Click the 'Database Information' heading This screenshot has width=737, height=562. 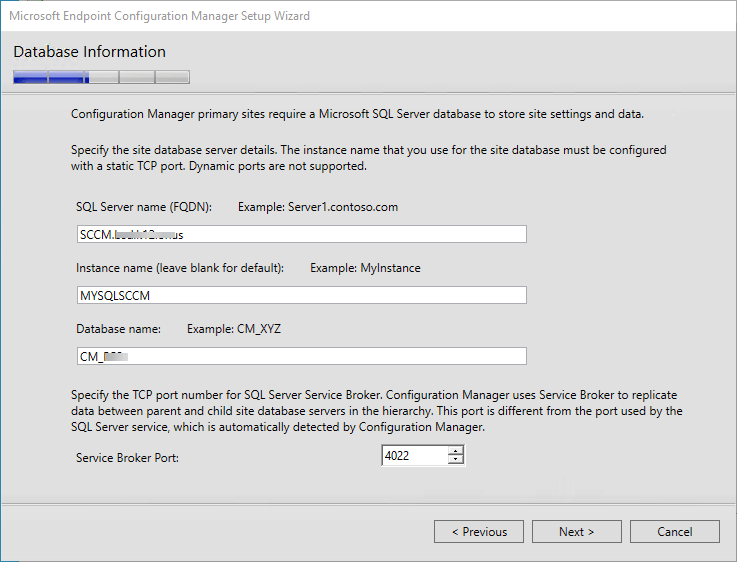[x=89, y=52]
